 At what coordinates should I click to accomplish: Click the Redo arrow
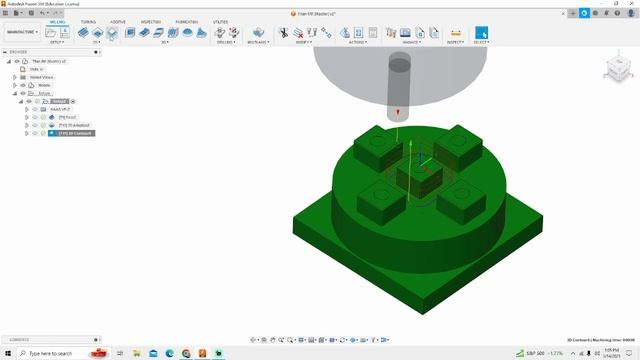point(56,13)
